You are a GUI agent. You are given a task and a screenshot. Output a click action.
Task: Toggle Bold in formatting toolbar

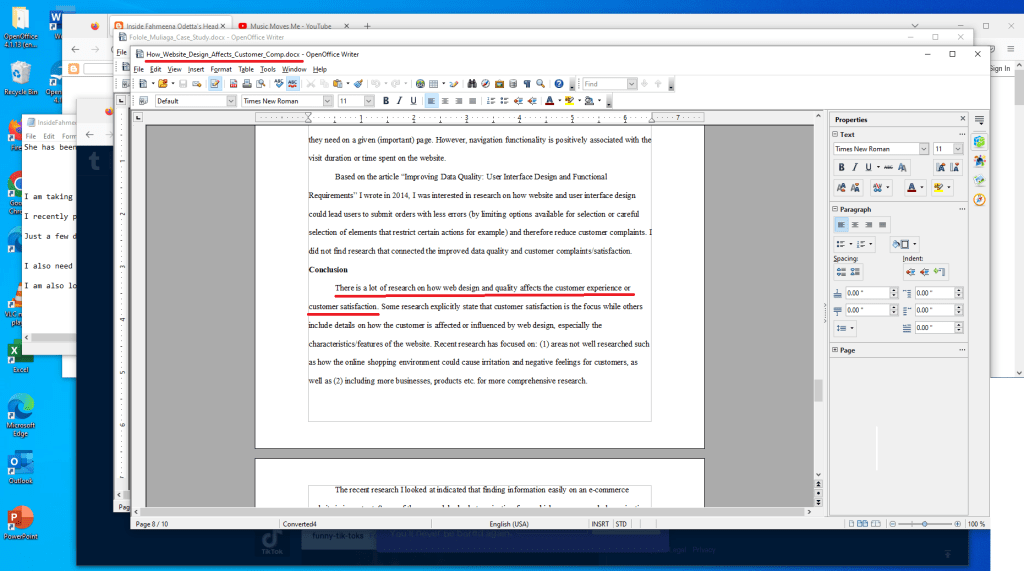(385, 101)
